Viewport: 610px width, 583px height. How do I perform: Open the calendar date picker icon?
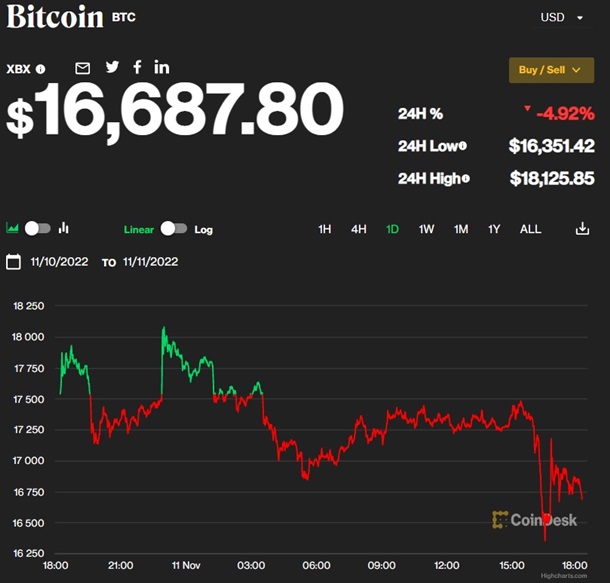pyautogui.click(x=13, y=262)
